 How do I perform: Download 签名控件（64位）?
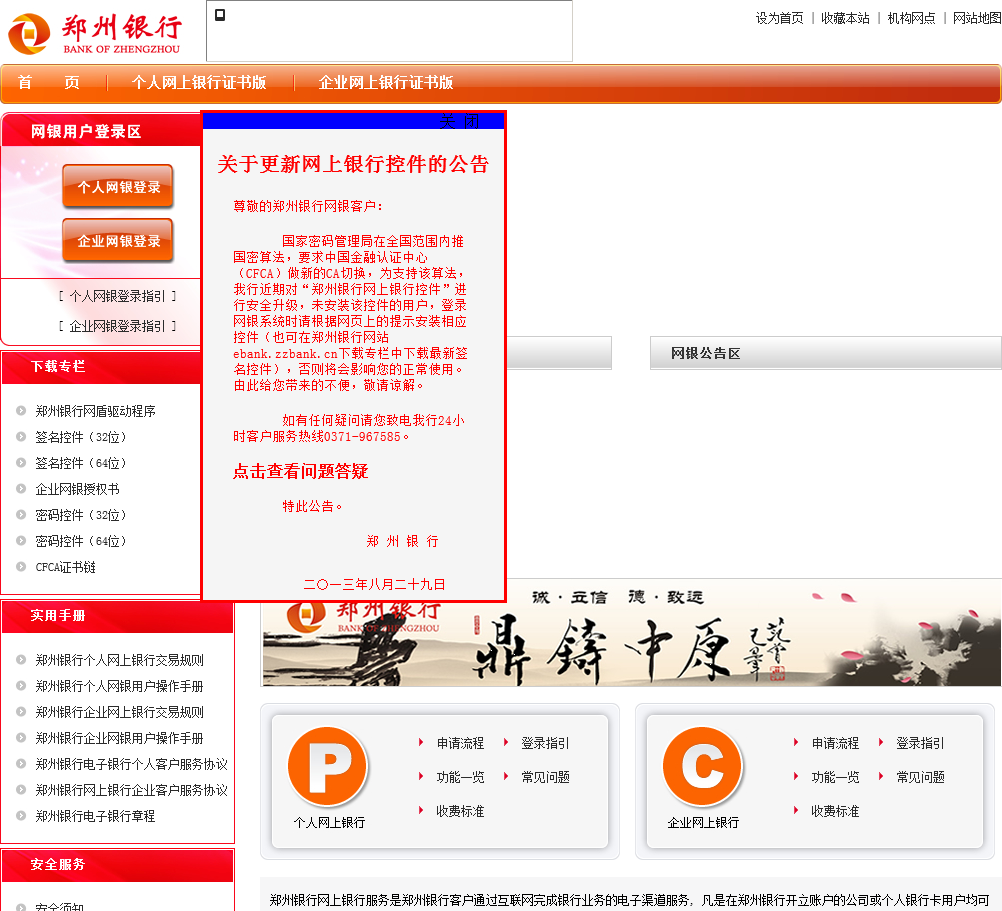(x=81, y=463)
